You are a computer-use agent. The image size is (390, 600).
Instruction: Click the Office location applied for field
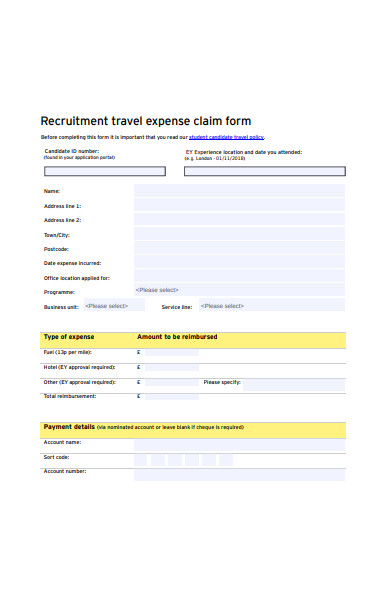(239, 276)
